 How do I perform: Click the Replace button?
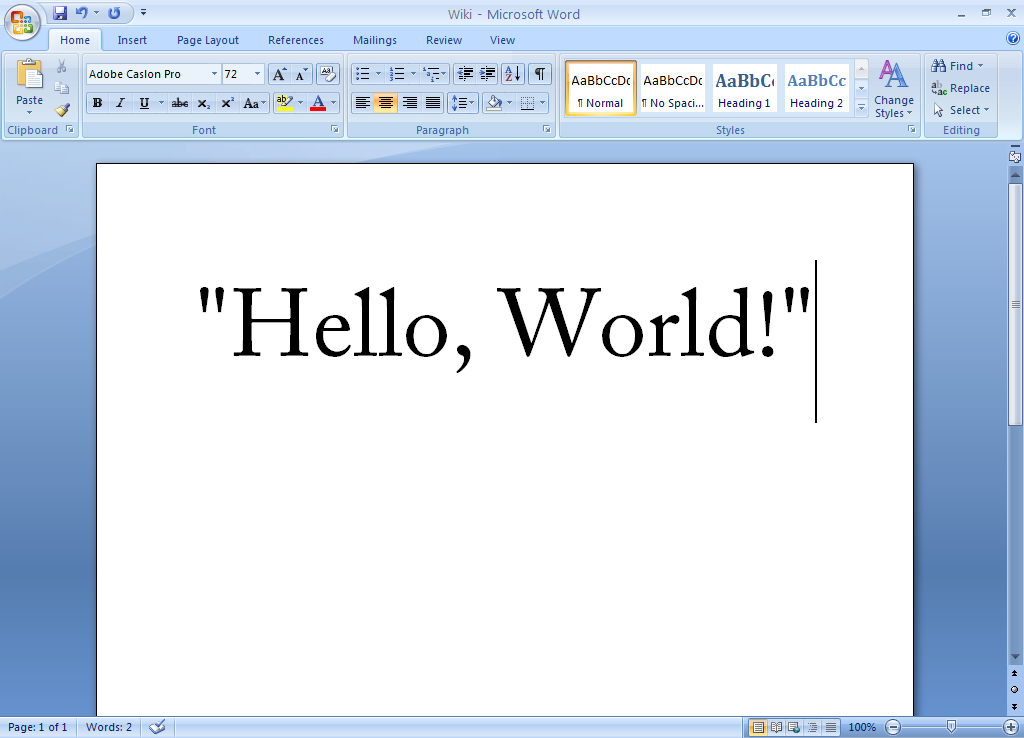(x=960, y=88)
